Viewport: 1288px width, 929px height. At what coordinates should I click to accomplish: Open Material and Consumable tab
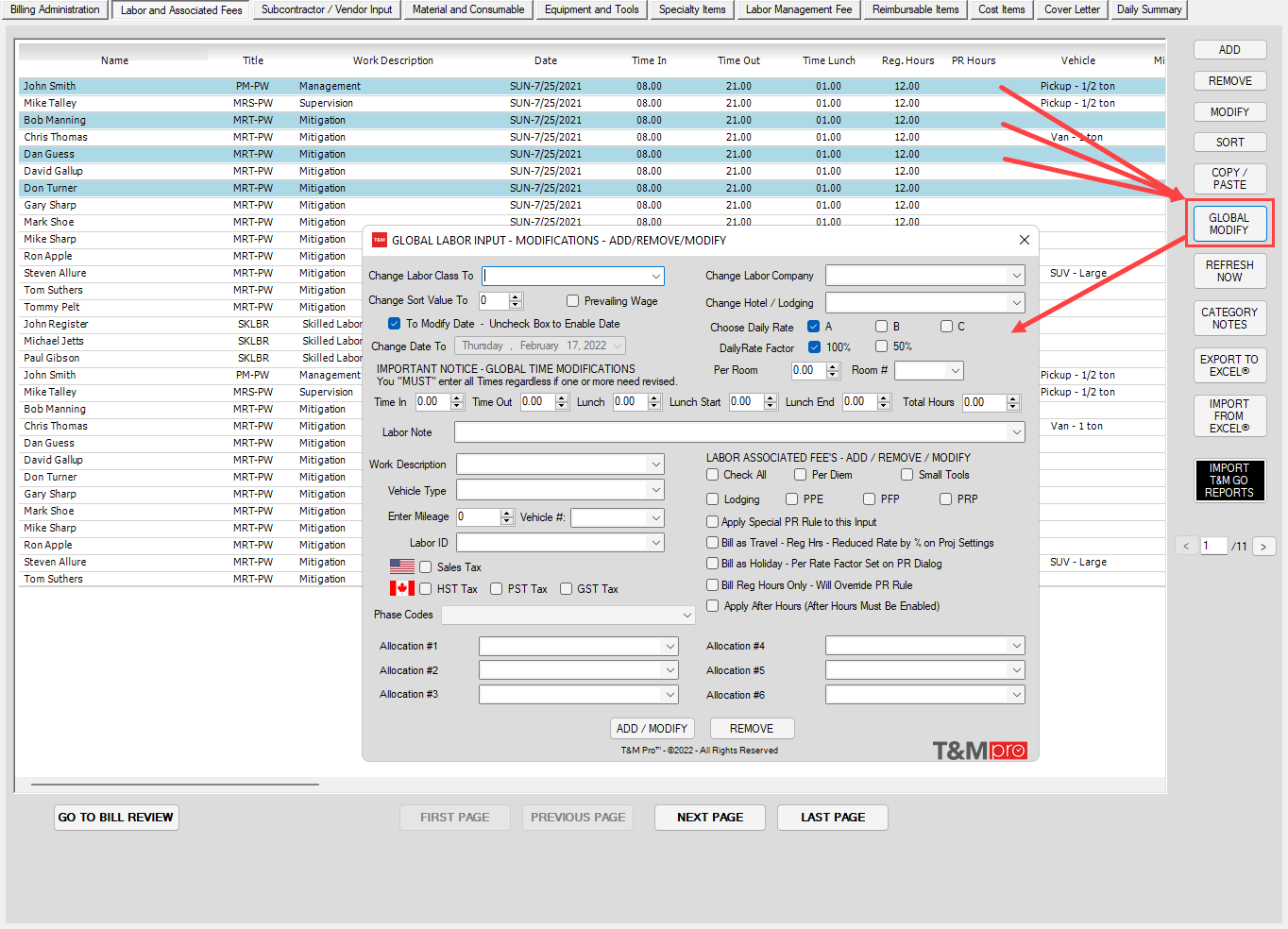click(468, 9)
